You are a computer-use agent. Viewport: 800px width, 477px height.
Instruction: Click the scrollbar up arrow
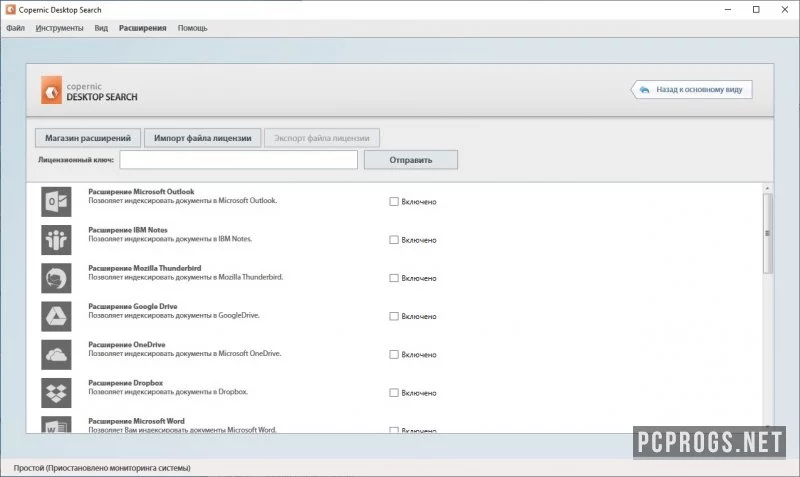[x=767, y=188]
